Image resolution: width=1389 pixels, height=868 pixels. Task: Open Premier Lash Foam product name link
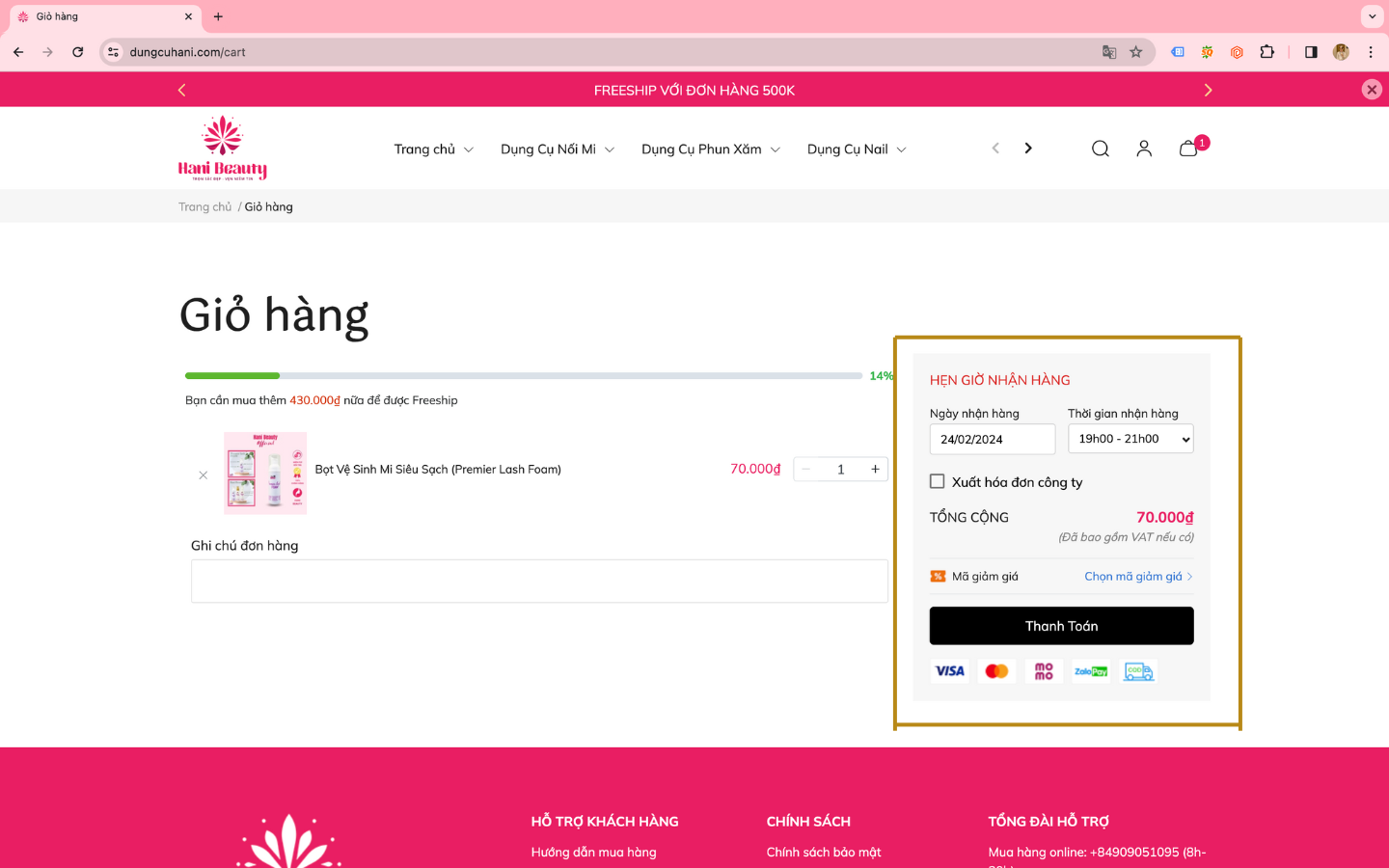[438, 470]
